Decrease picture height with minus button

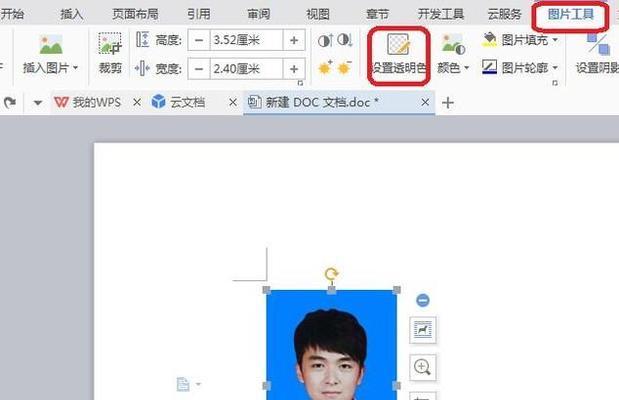click(x=199, y=40)
